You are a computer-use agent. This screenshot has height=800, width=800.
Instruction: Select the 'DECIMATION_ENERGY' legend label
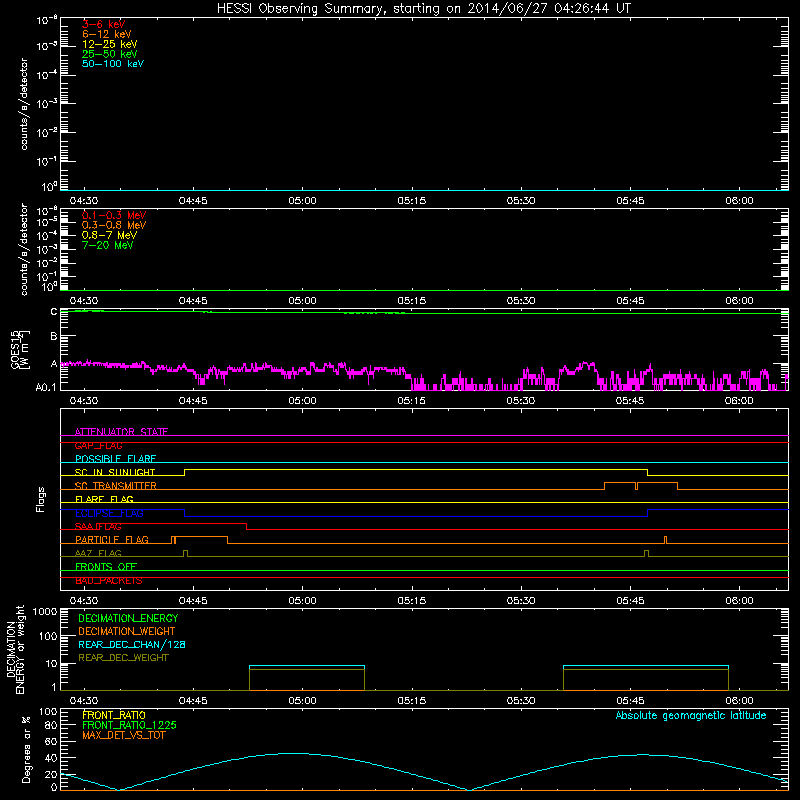point(128,618)
